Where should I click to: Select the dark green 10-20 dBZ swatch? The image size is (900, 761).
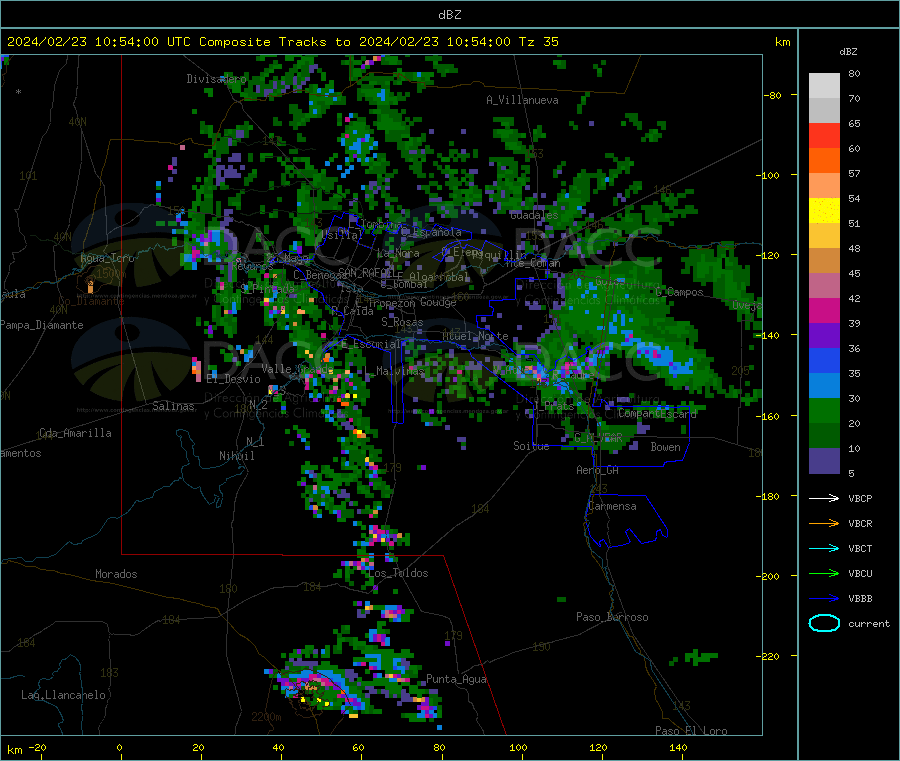[824, 436]
